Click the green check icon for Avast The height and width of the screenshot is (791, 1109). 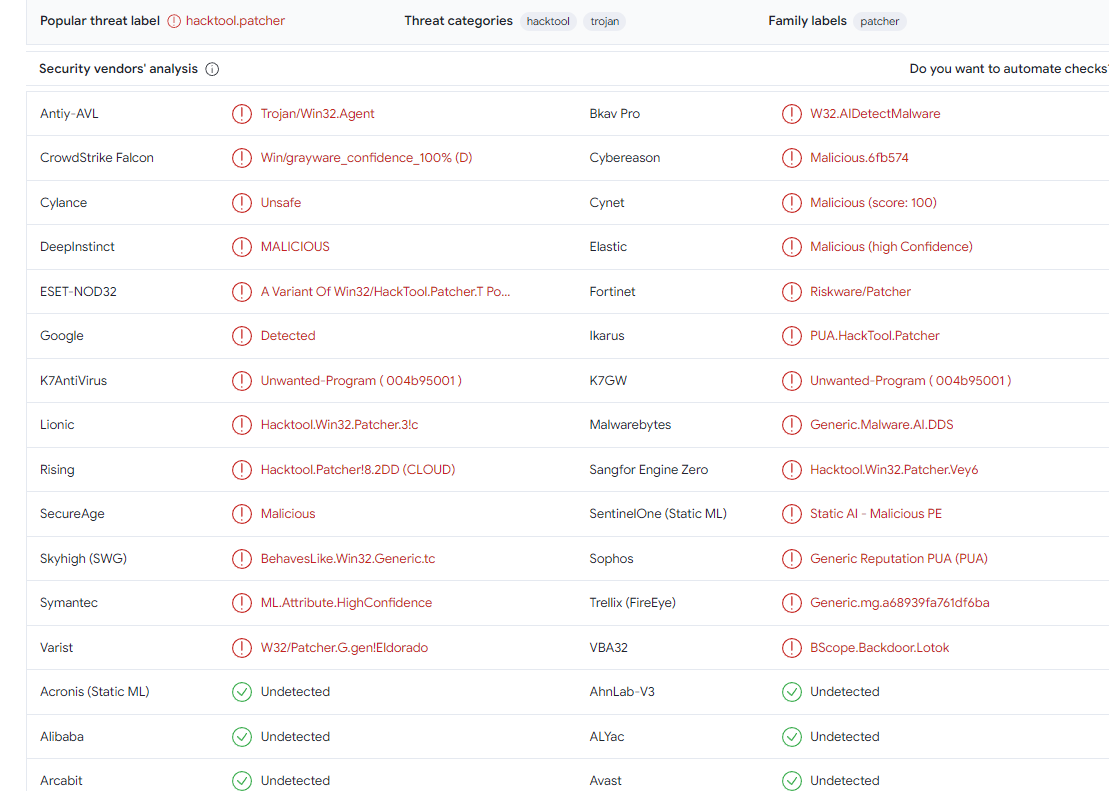pos(791,781)
